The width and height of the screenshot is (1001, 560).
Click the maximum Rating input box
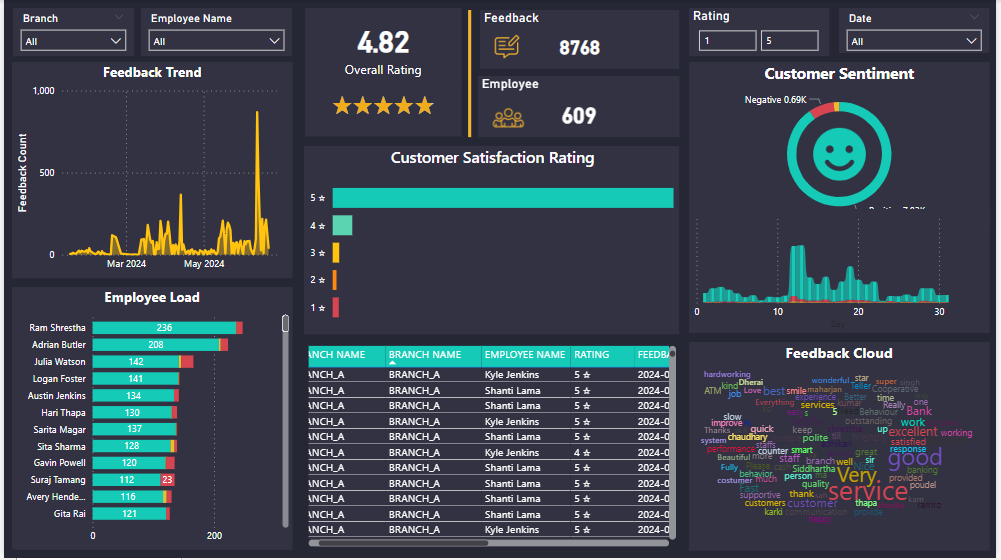click(x=788, y=41)
